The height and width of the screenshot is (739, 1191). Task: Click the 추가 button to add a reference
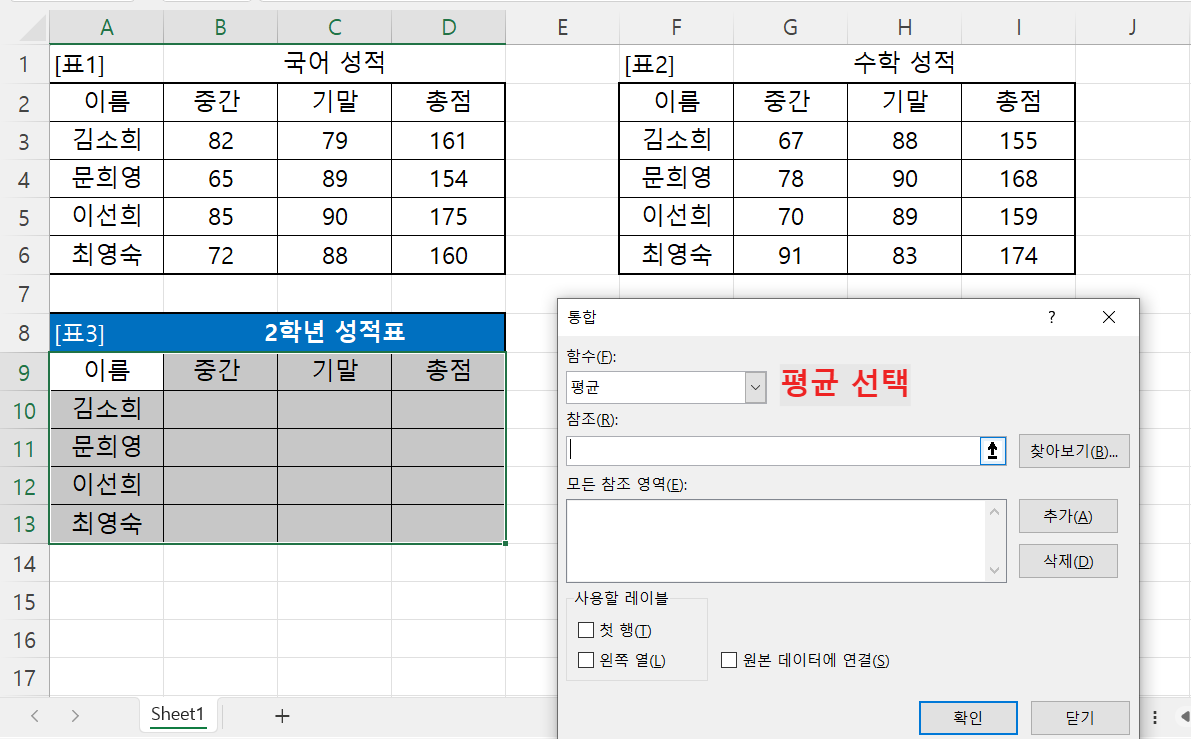click(x=1068, y=516)
